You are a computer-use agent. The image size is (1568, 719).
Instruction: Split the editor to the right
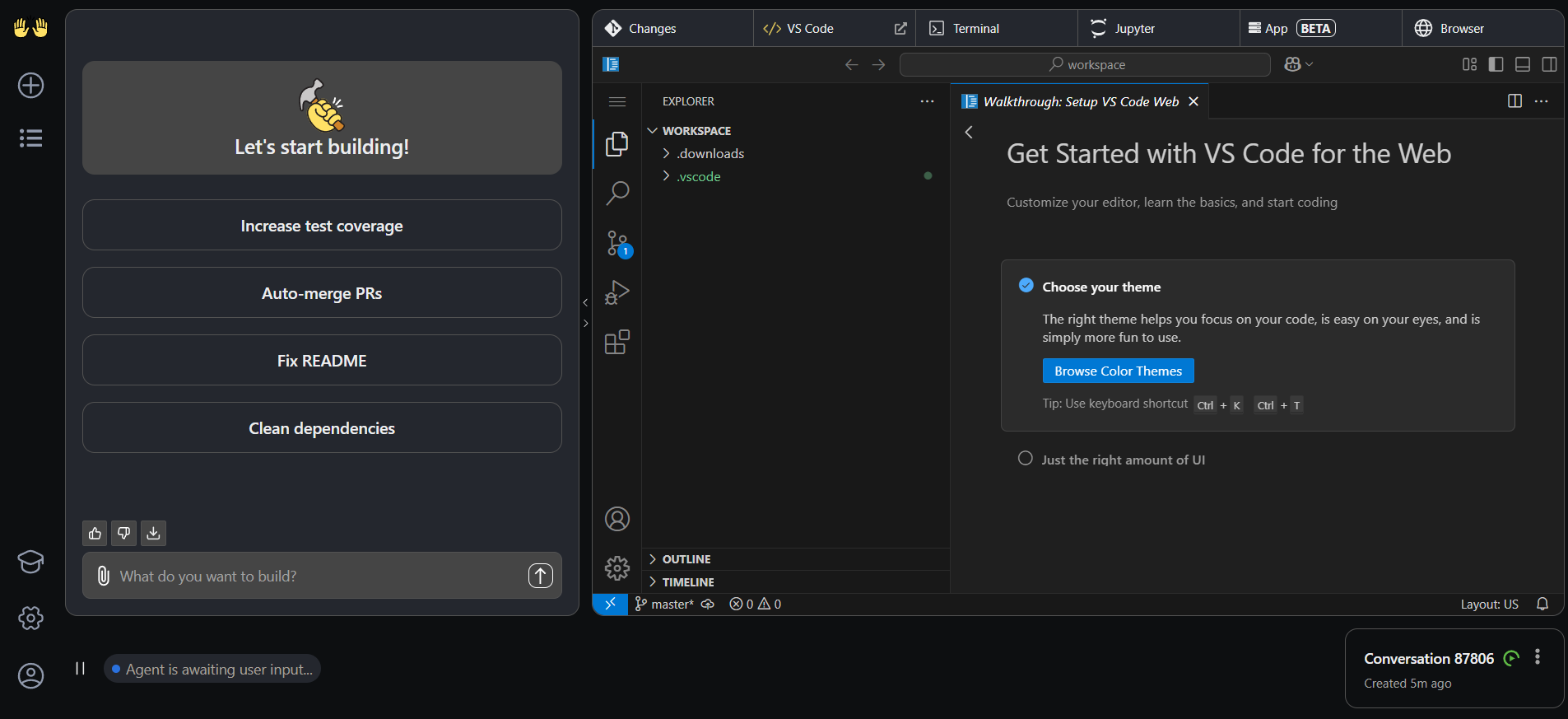(1514, 101)
